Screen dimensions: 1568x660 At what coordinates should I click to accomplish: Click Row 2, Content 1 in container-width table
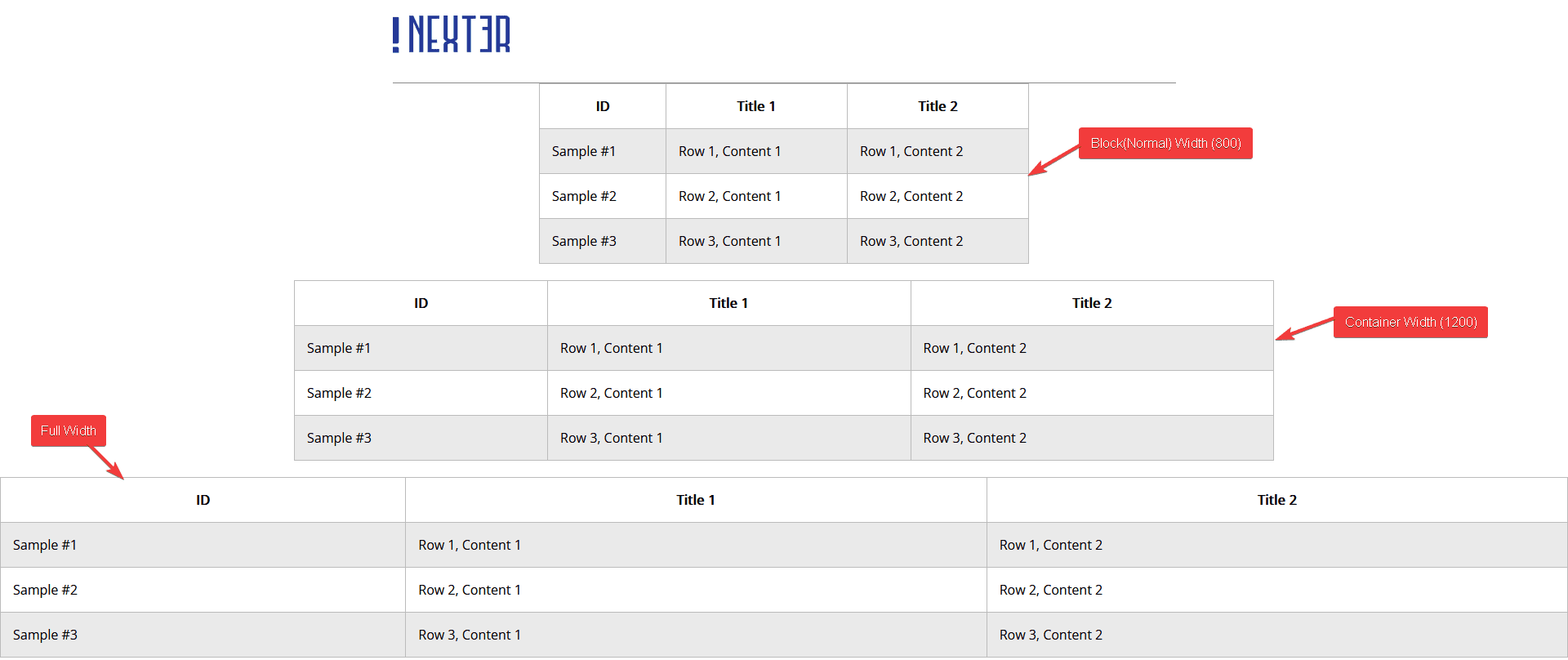tap(728, 393)
